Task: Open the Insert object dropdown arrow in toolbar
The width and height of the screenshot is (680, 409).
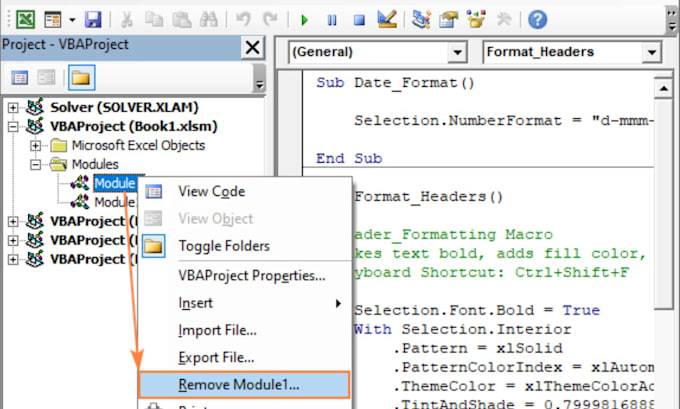Action: click(72, 20)
